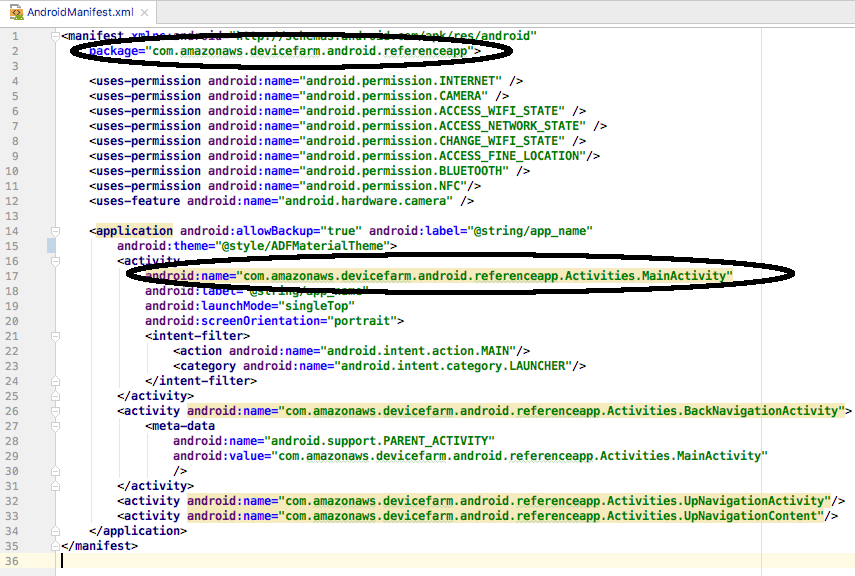The height and width of the screenshot is (576, 855).
Task: Collapse the intent-filter fold on line 21
Action: pyautogui.click(x=55, y=337)
